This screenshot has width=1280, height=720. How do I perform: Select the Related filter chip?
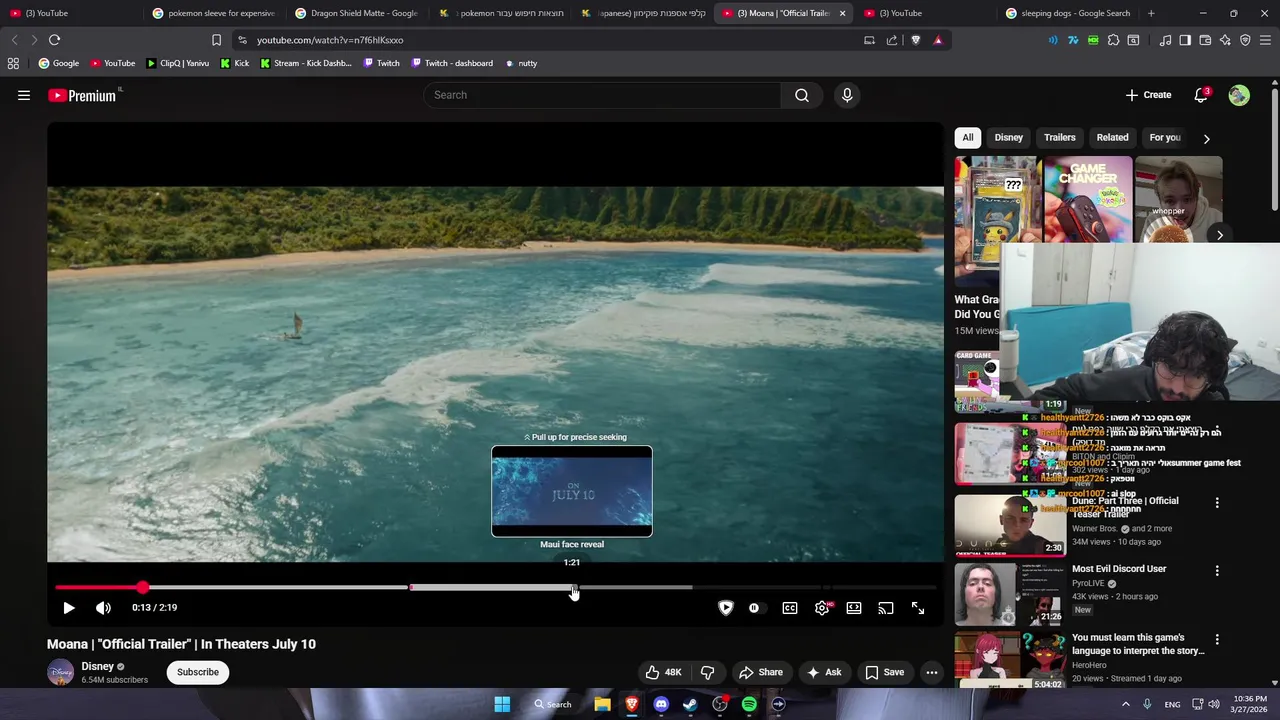(1112, 138)
